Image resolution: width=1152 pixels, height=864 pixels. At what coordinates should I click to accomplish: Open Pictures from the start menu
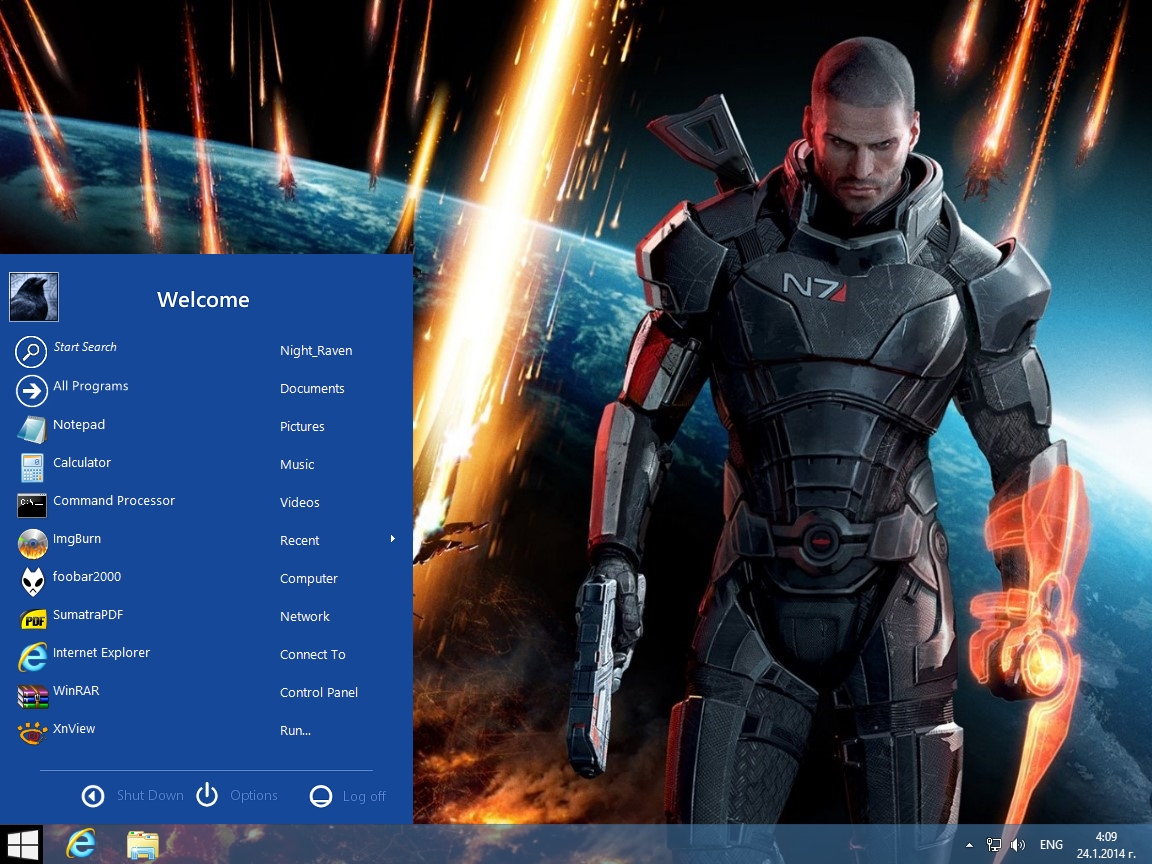point(302,426)
